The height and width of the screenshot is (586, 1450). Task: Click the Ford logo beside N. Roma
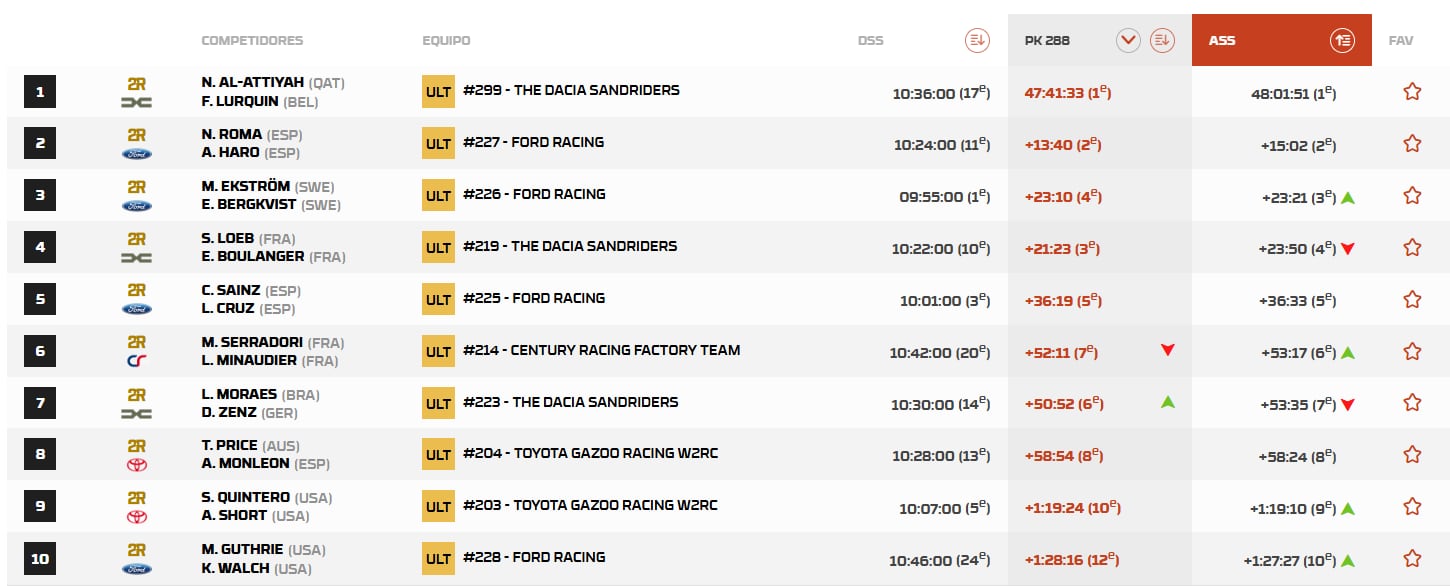click(x=137, y=154)
